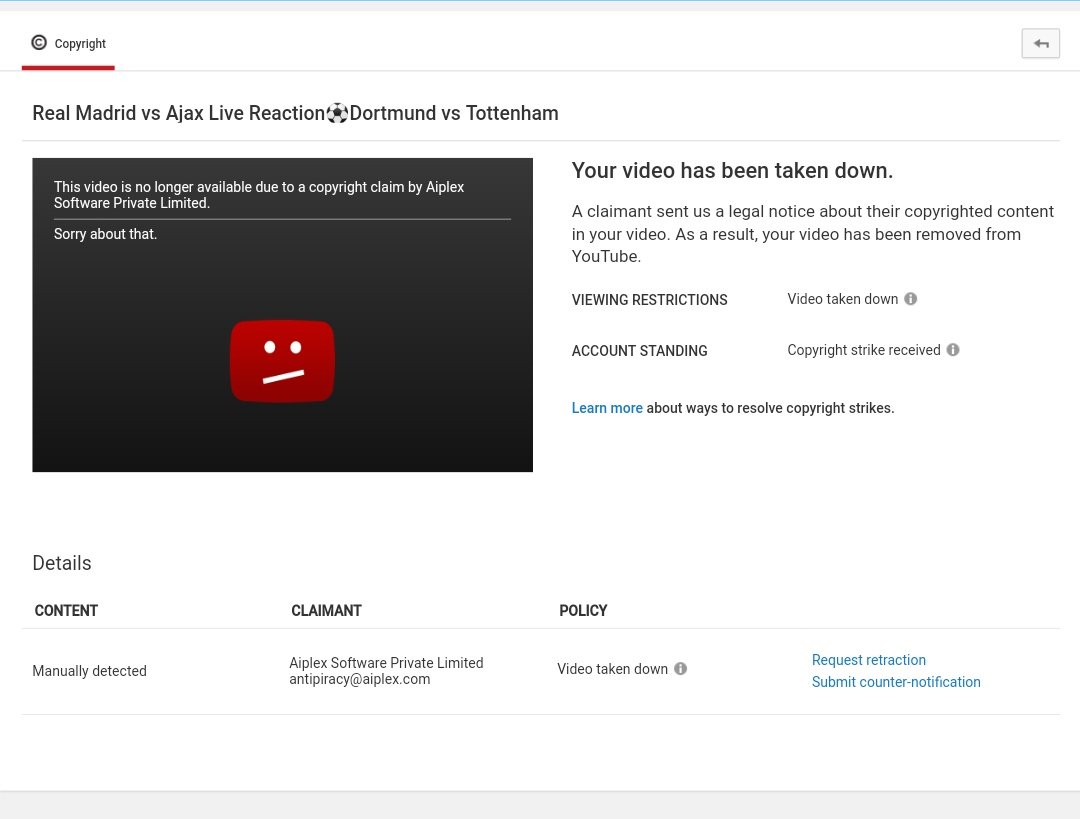Click info icon in the Policy column
1080x819 pixels.
click(681, 669)
